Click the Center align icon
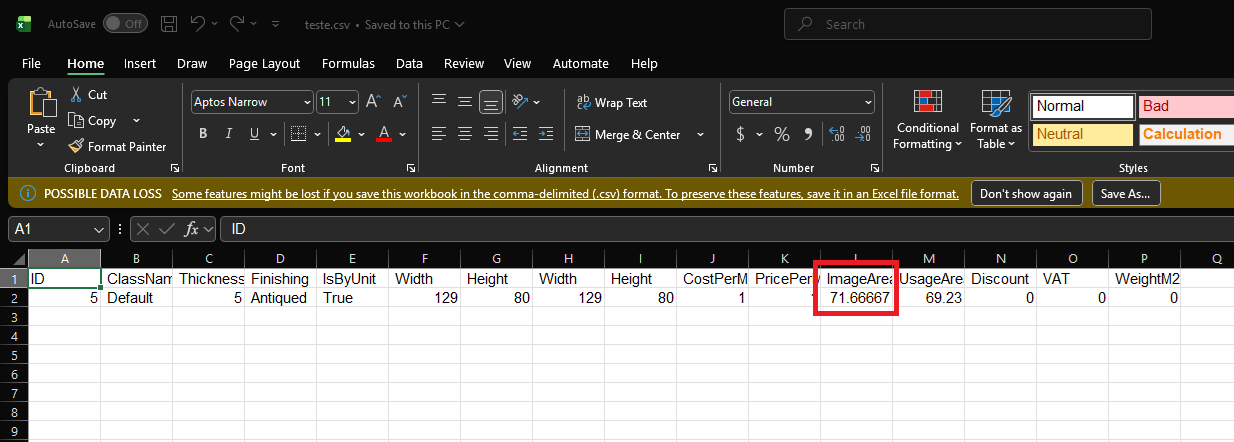This screenshot has height=442, width=1234. point(465,134)
